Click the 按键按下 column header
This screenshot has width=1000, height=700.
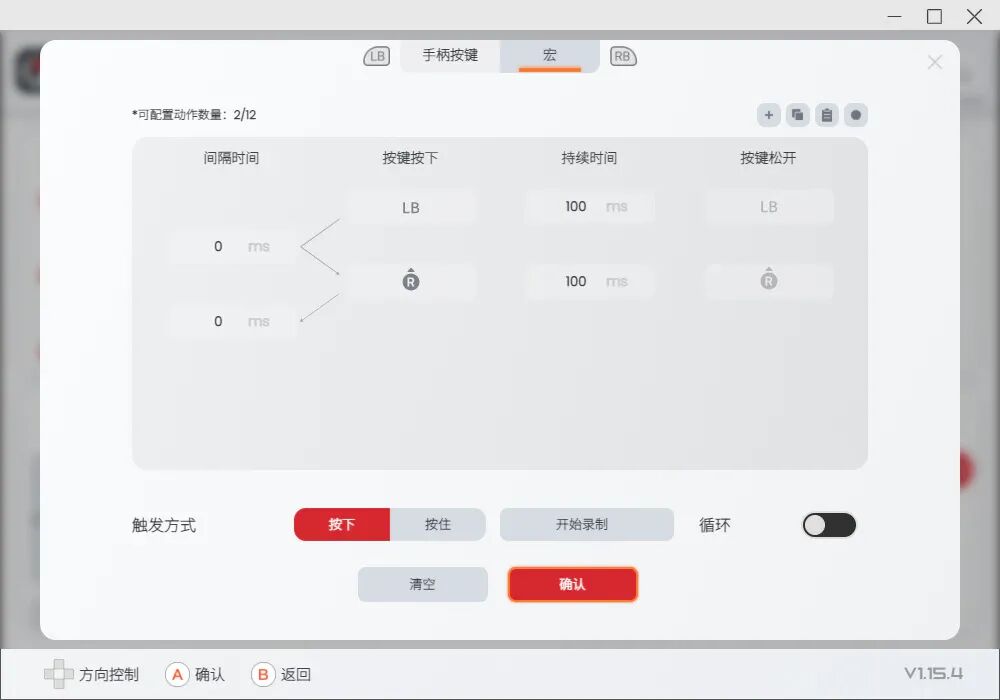tap(410, 158)
